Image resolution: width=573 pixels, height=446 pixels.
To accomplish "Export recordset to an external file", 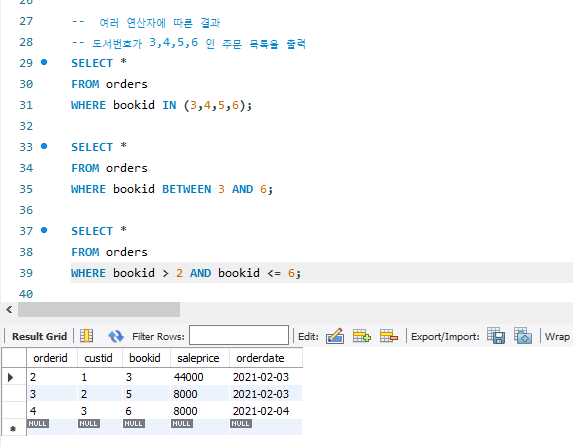I will tap(496, 336).
